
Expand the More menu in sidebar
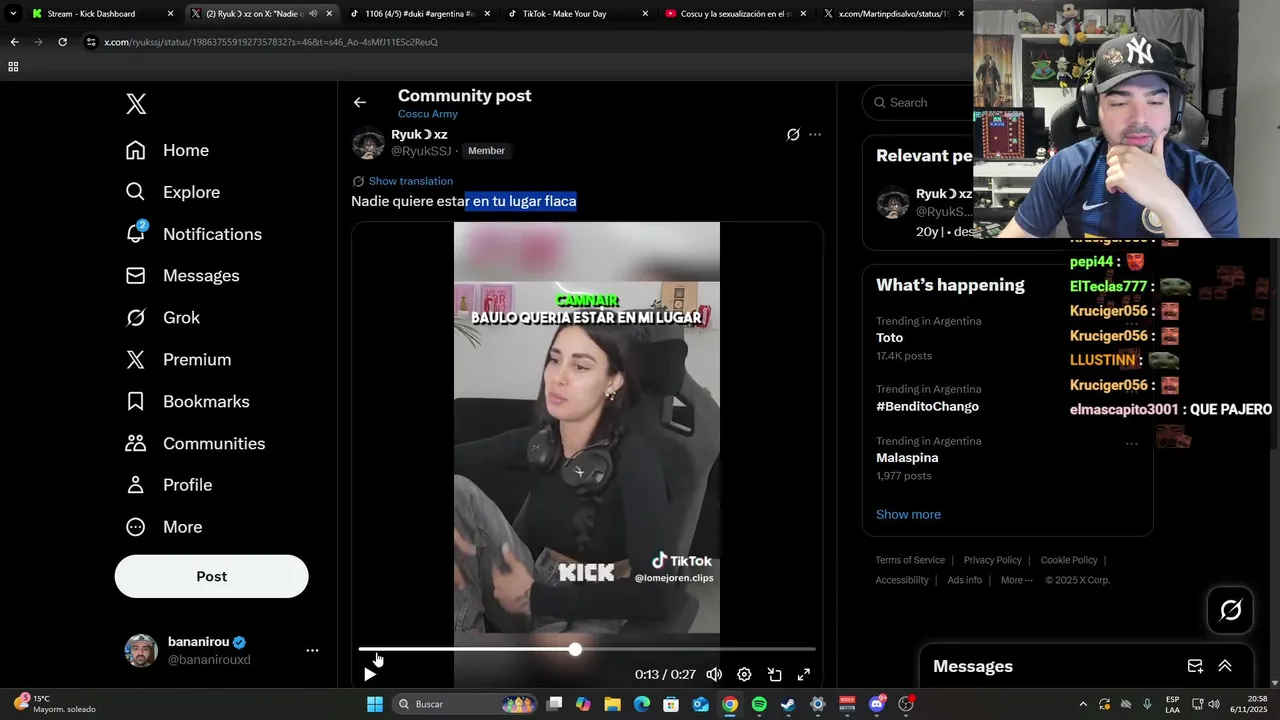click(163, 527)
